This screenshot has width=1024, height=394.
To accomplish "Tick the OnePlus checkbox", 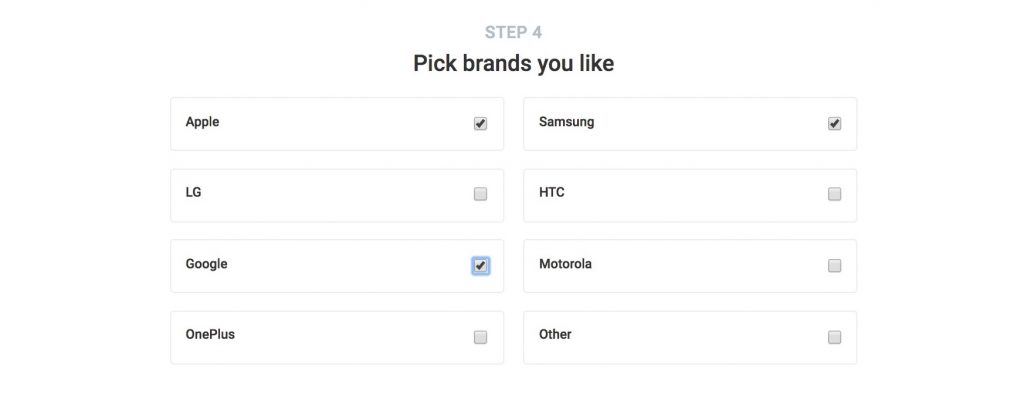I will tap(480, 337).
